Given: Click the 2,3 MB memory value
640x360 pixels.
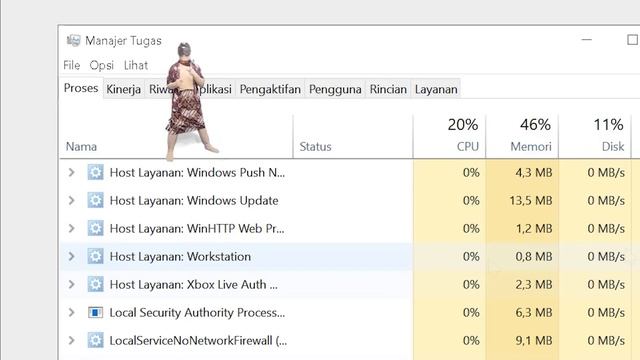Looking at the screenshot, I should pyautogui.click(x=533, y=284).
